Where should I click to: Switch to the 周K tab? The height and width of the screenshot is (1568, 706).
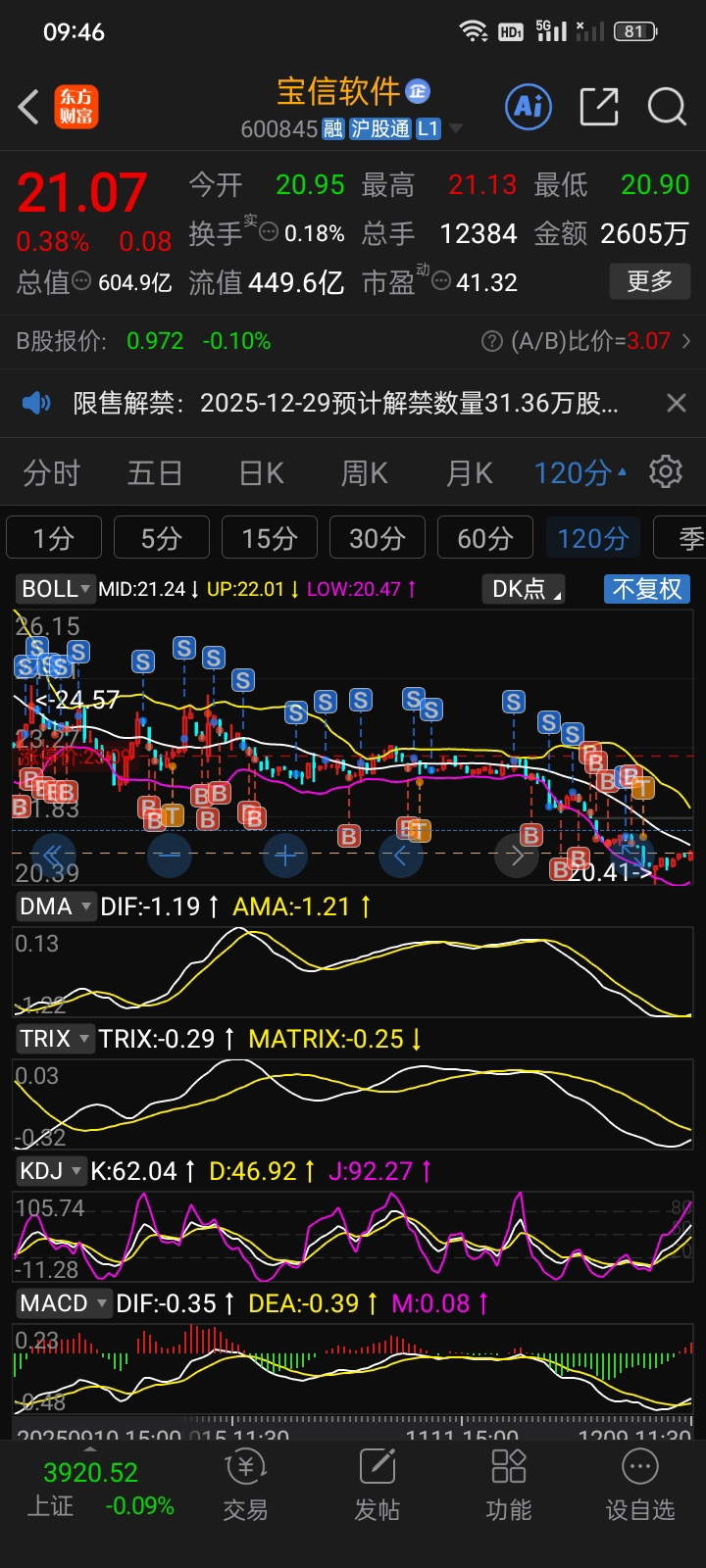click(x=365, y=473)
